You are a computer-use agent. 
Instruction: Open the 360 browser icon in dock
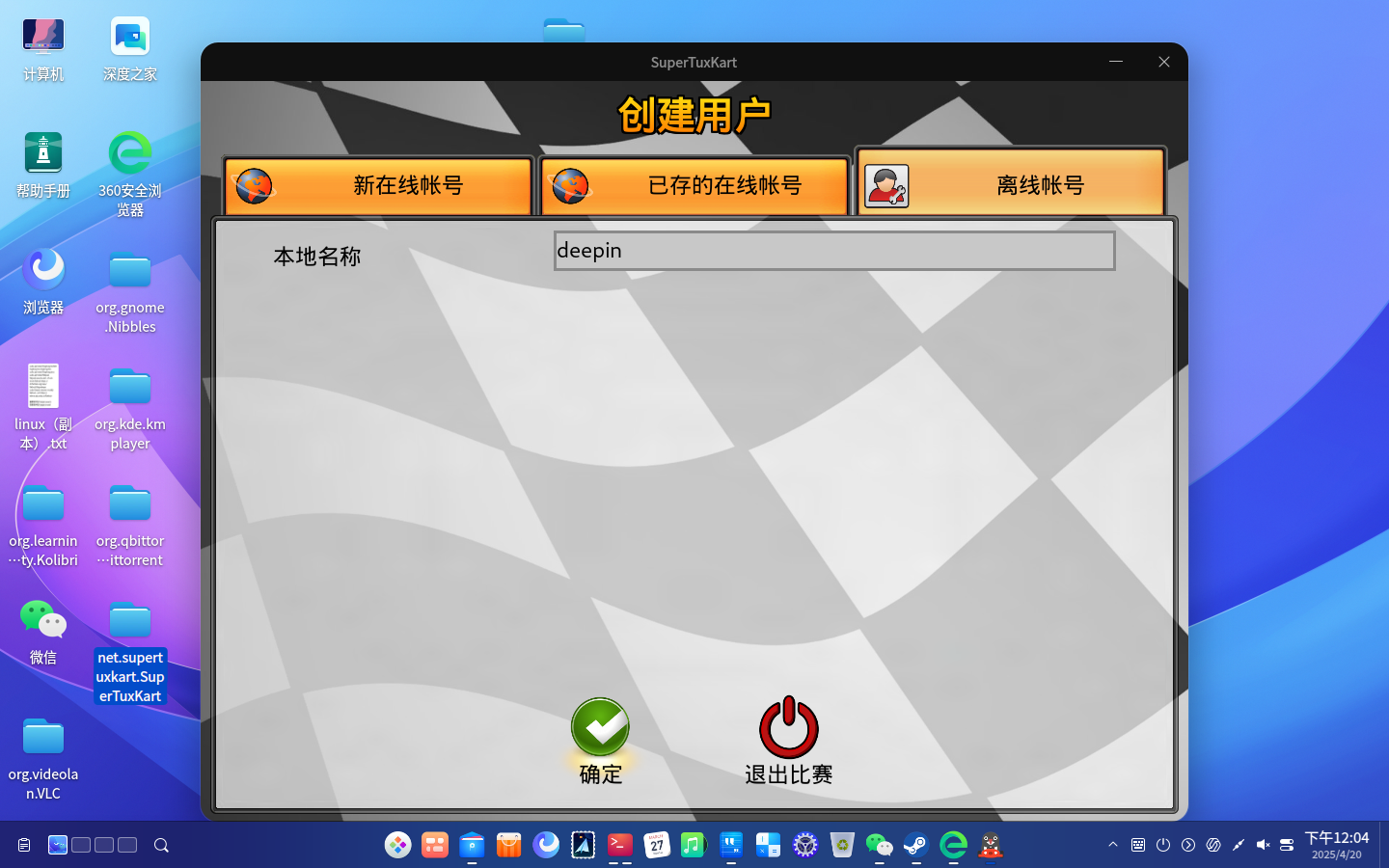click(953, 845)
